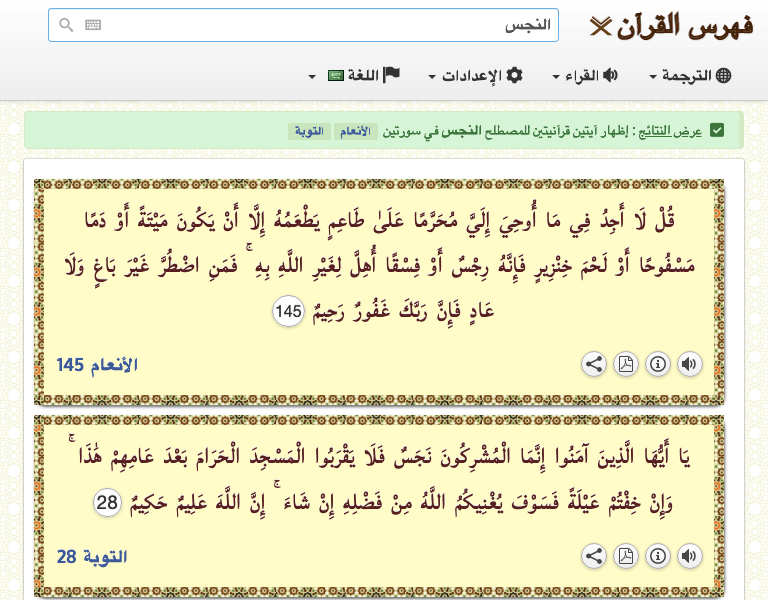Play audio for Al-An'am verse 145

[x=690, y=364]
